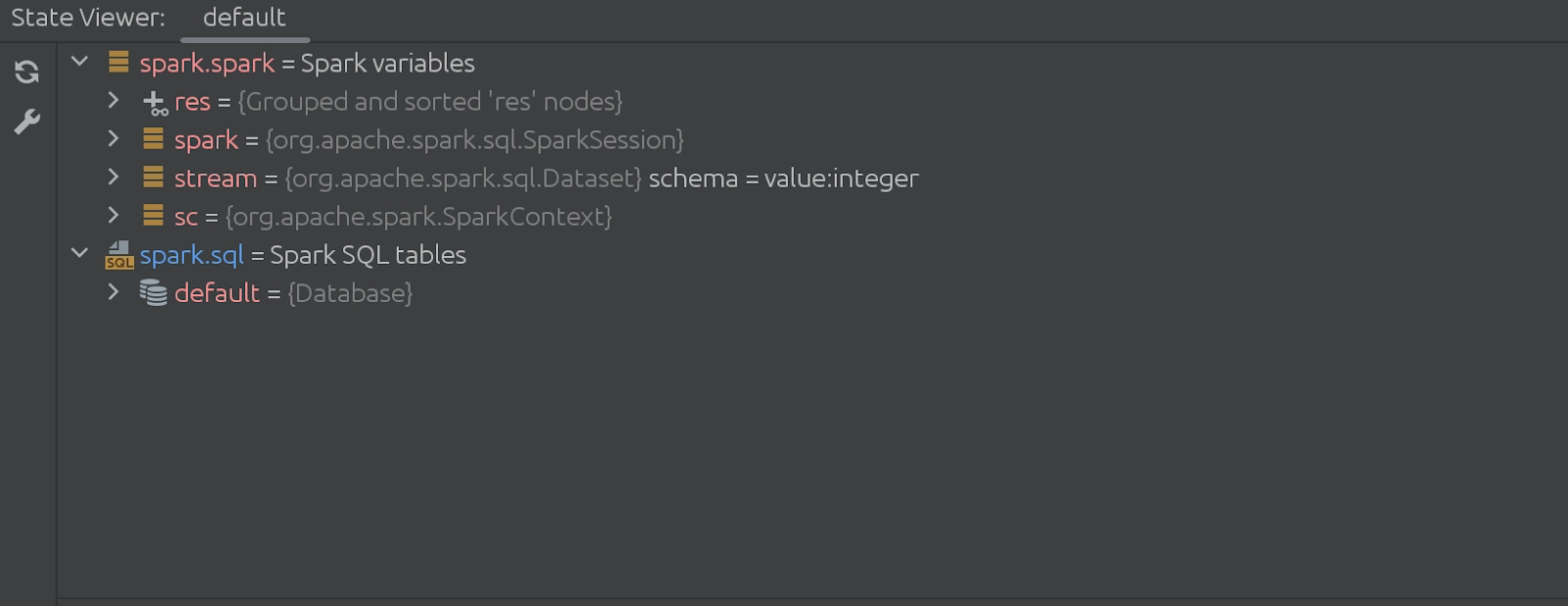Expand the stream Dataset node

pos(114,177)
